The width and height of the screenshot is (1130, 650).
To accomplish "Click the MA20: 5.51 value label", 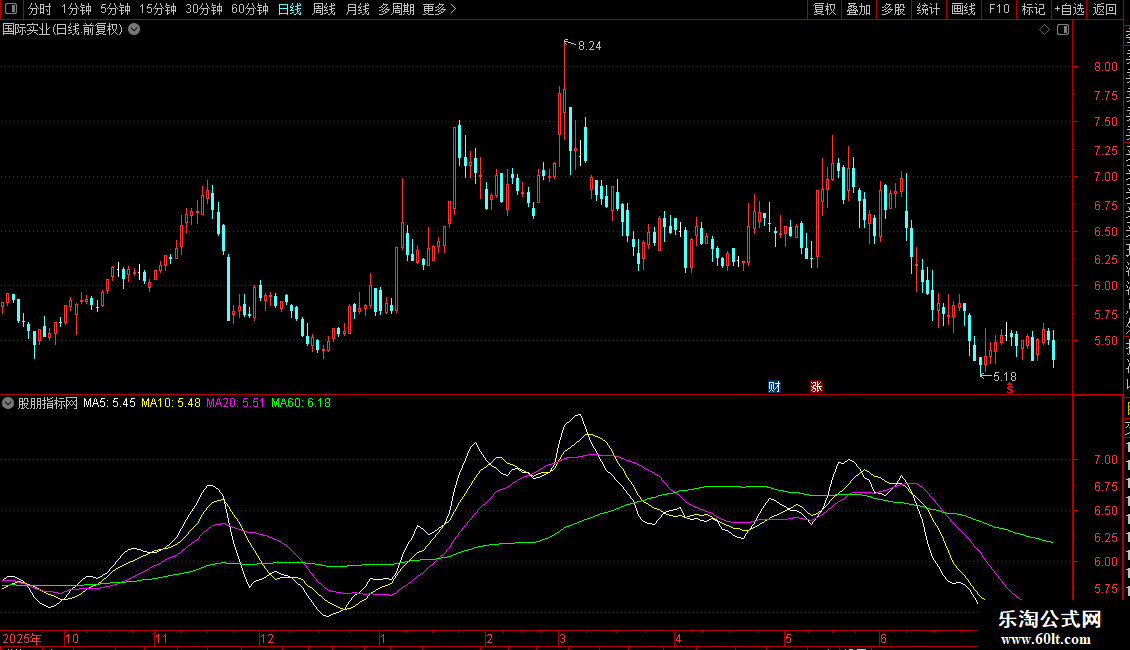I will point(236,403).
